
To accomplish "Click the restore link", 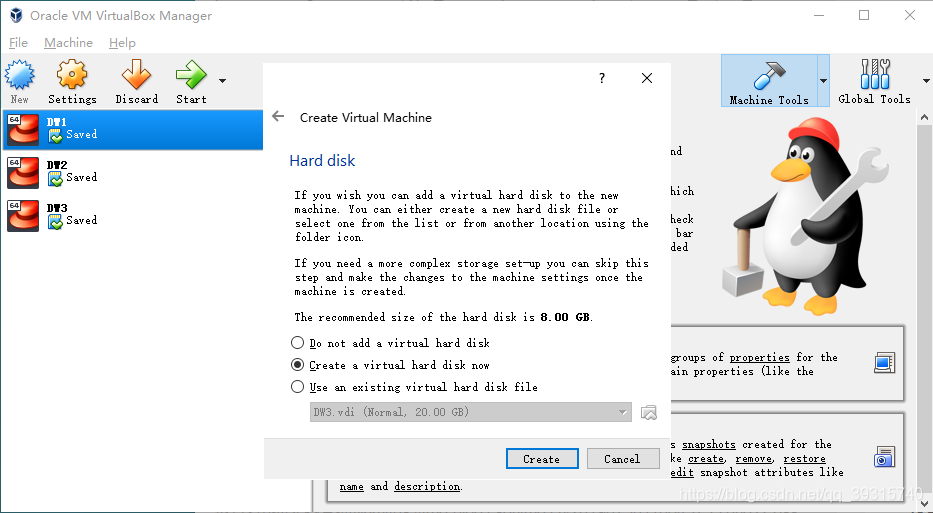I will [x=804, y=458].
